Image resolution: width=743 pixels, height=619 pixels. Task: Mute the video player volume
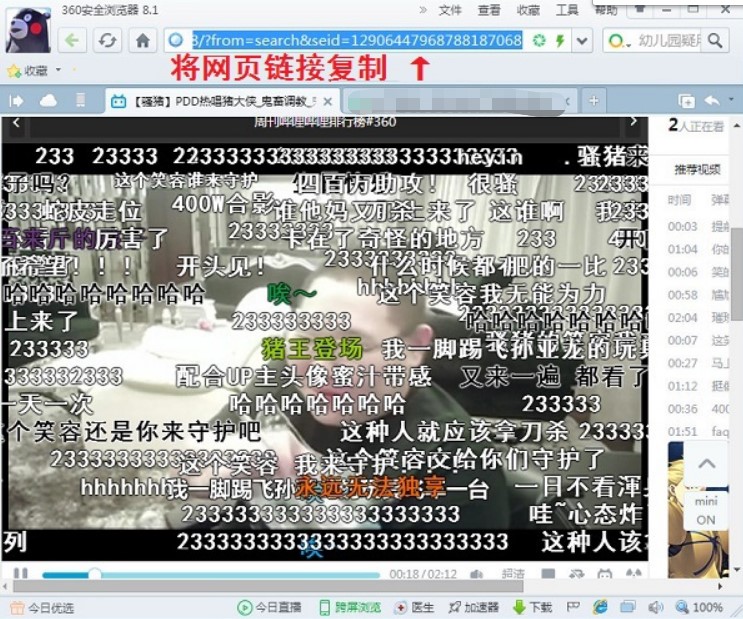click(476, 574)
